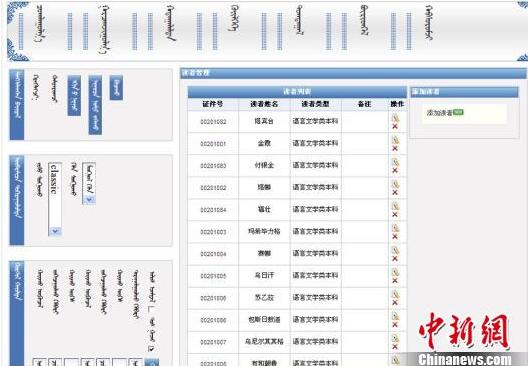Image resolution: width=528 pixels, height=366 pixels.
Task: Edit the reader record for 玛希毕力格
Action: click(x=395, y=228)
